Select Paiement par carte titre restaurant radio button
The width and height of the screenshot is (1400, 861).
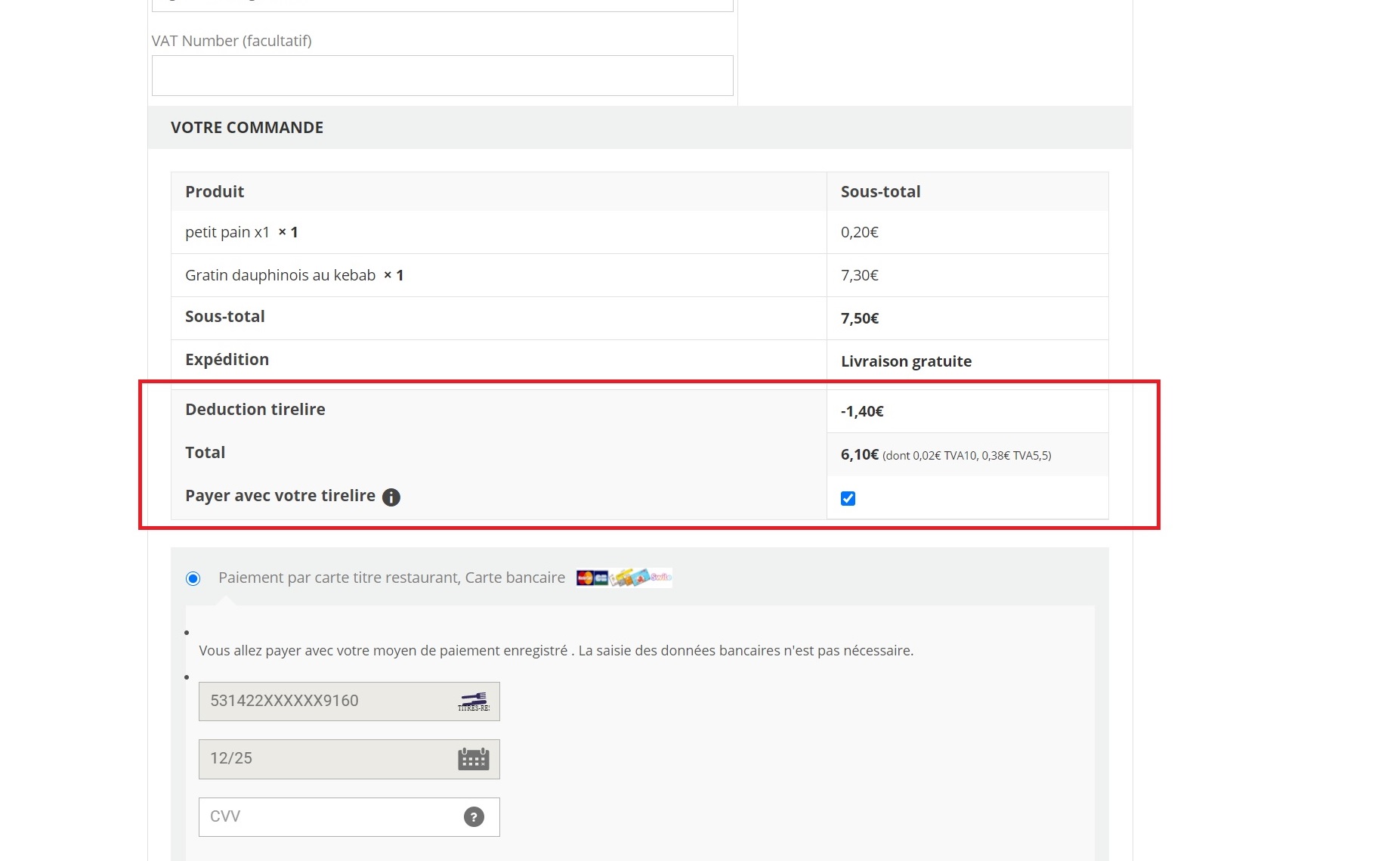[x=193, y=578]
